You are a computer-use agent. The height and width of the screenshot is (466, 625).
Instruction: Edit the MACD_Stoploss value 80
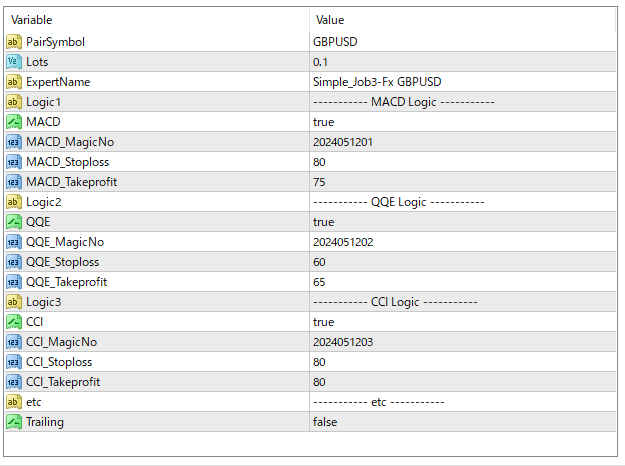pos(320,162)
